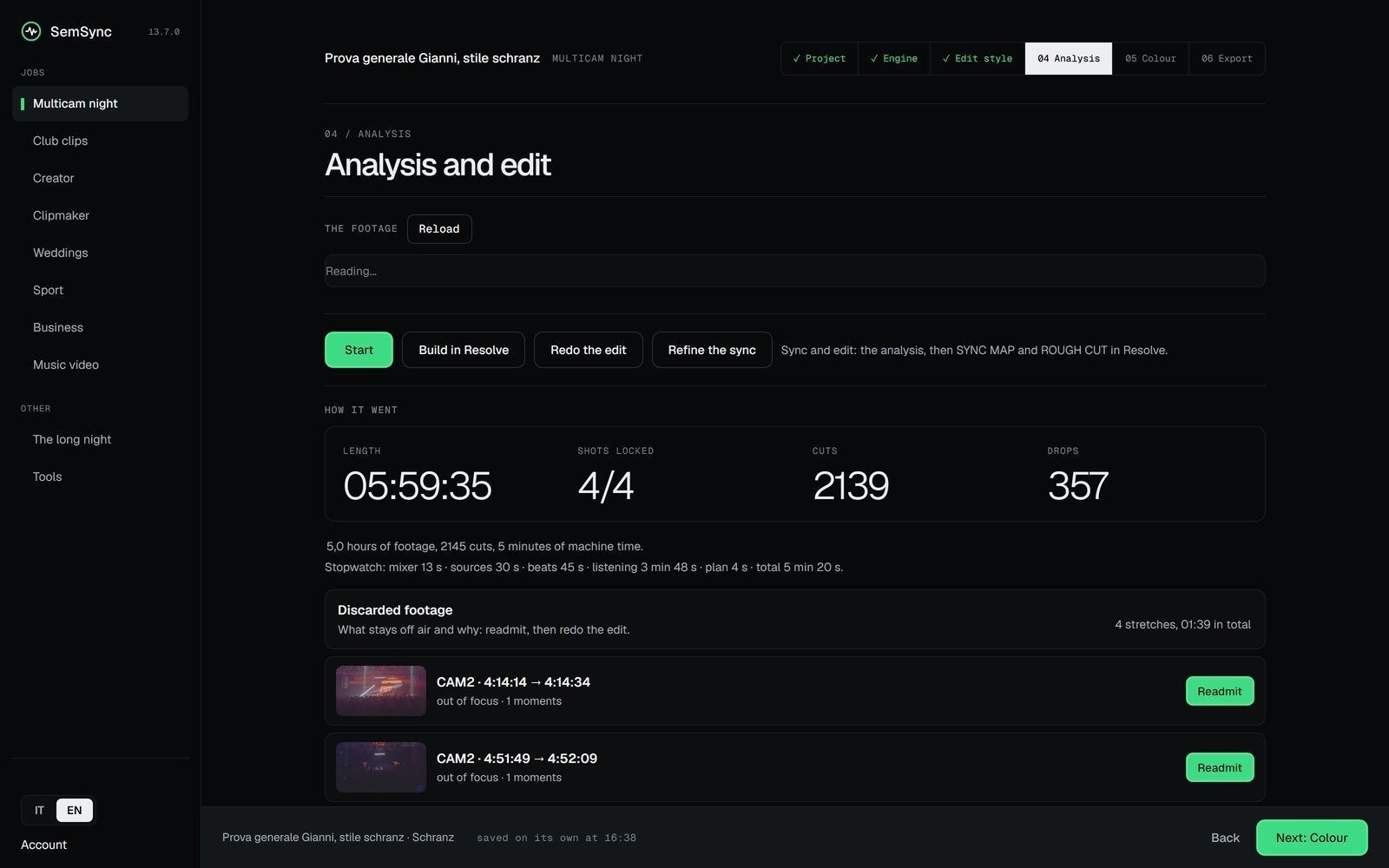Click the SemSync waveform logo icon
Image resolution: width=1389 pixels, height=868 pixels.
[31, 31]
